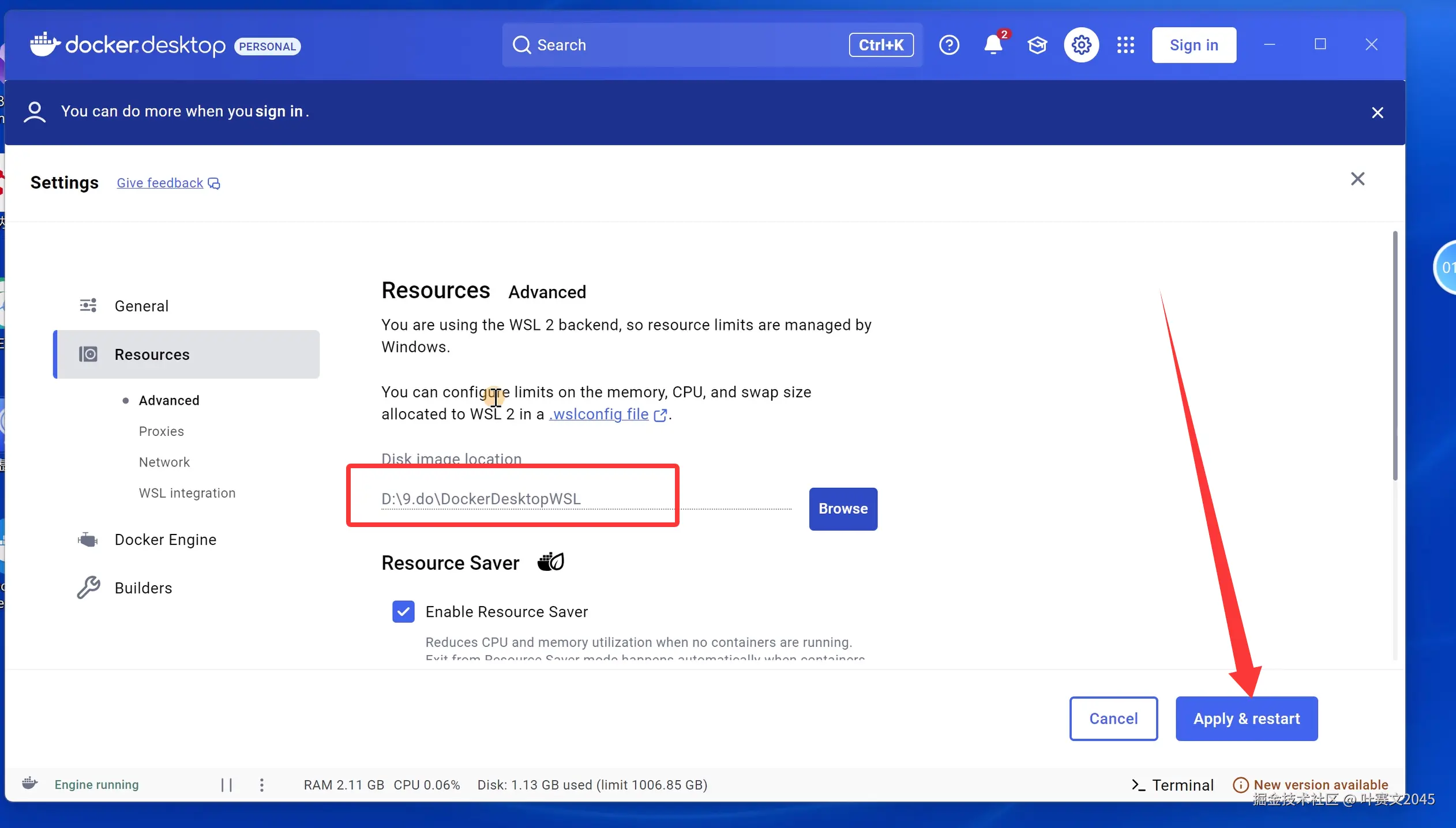Open the Learning center graduation-cap icon
The height and width of the screenshot is (828, 1456).
[x=1037, y=45]
